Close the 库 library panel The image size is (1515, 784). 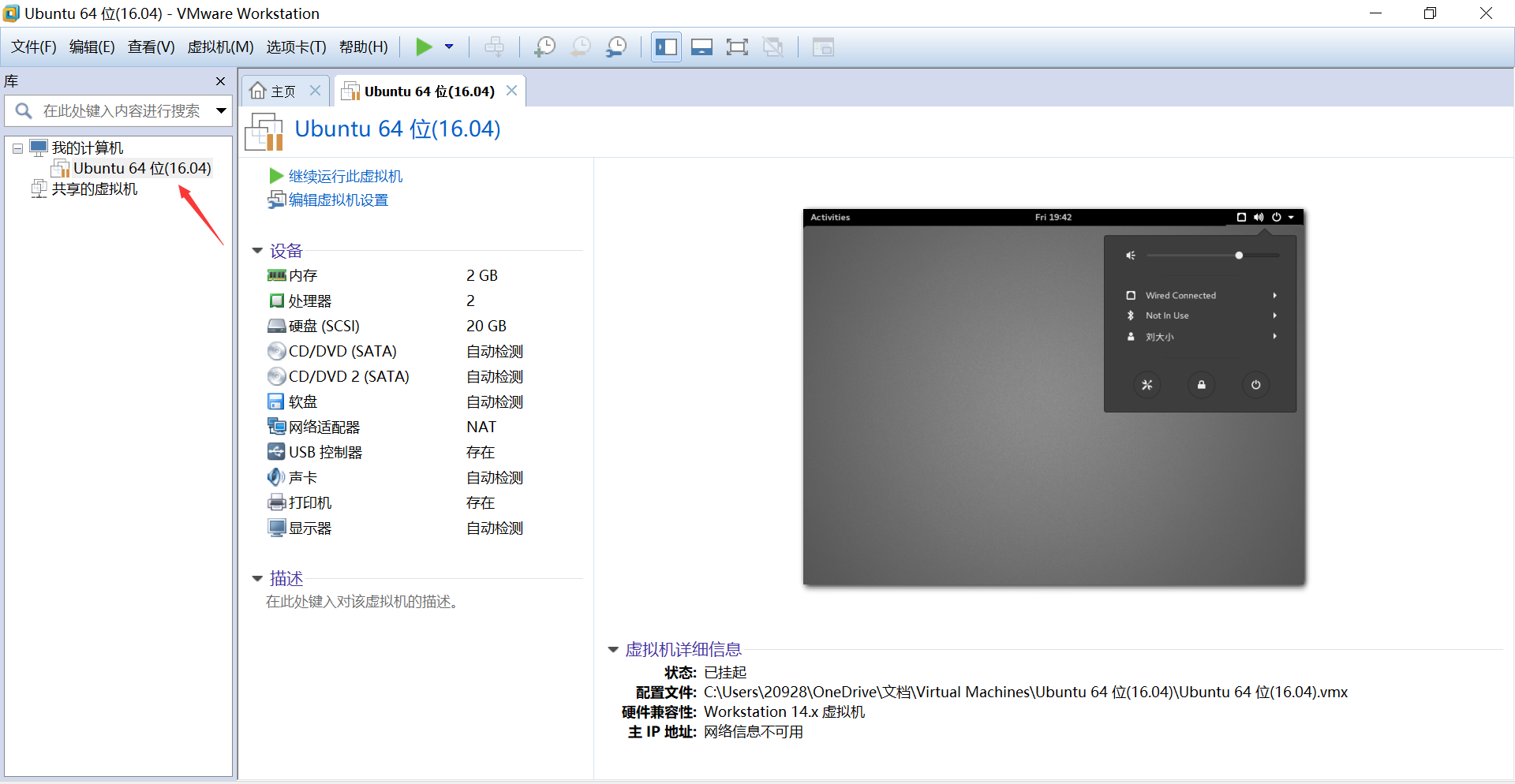point(220,81)
